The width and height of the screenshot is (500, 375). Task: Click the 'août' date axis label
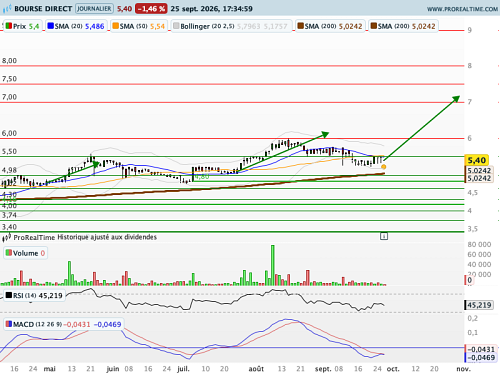tap(256, 369)
